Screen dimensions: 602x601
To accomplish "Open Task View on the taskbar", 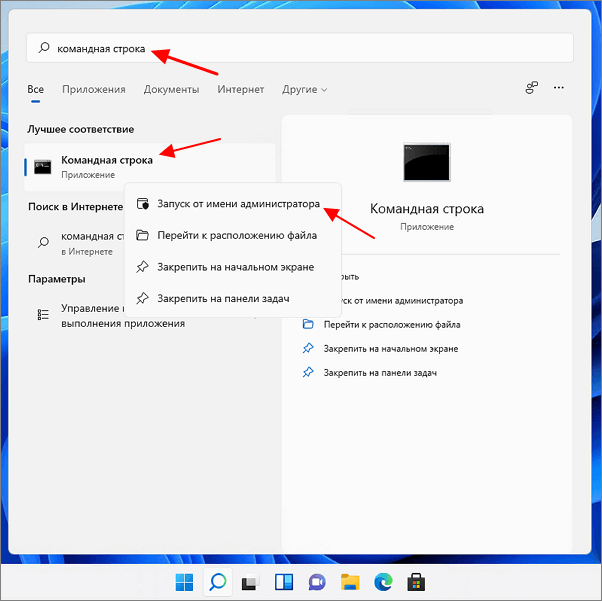I will [x=251, y=582].
